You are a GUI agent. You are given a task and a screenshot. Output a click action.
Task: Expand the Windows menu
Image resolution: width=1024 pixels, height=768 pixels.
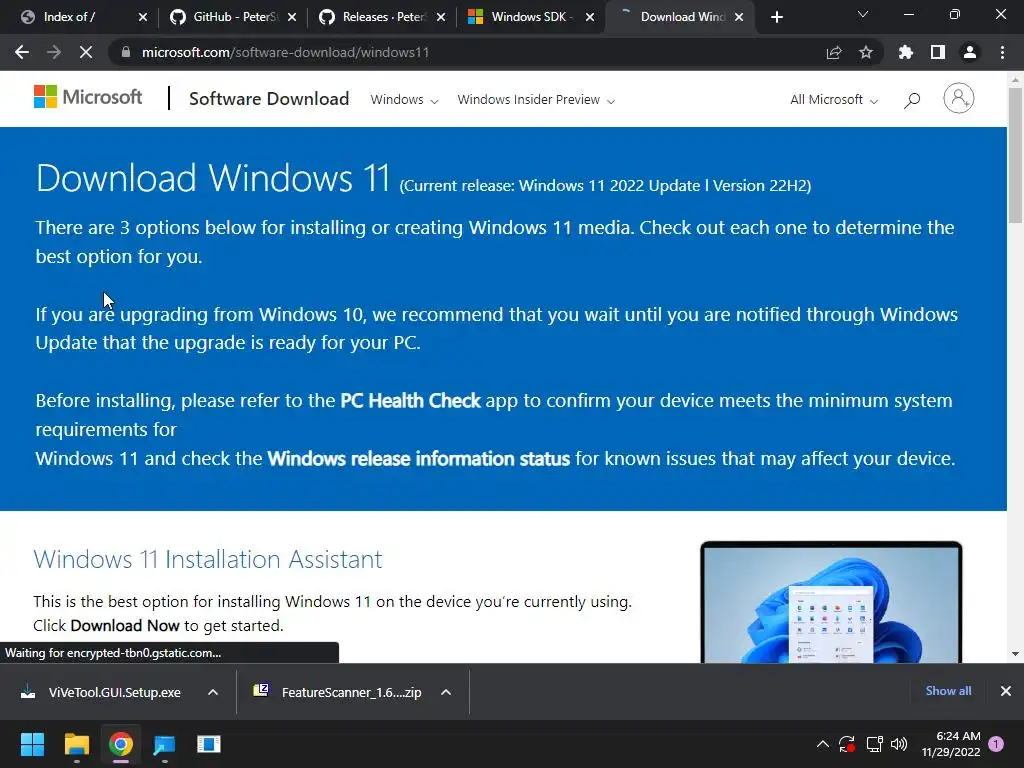click(x=404, y=100)
